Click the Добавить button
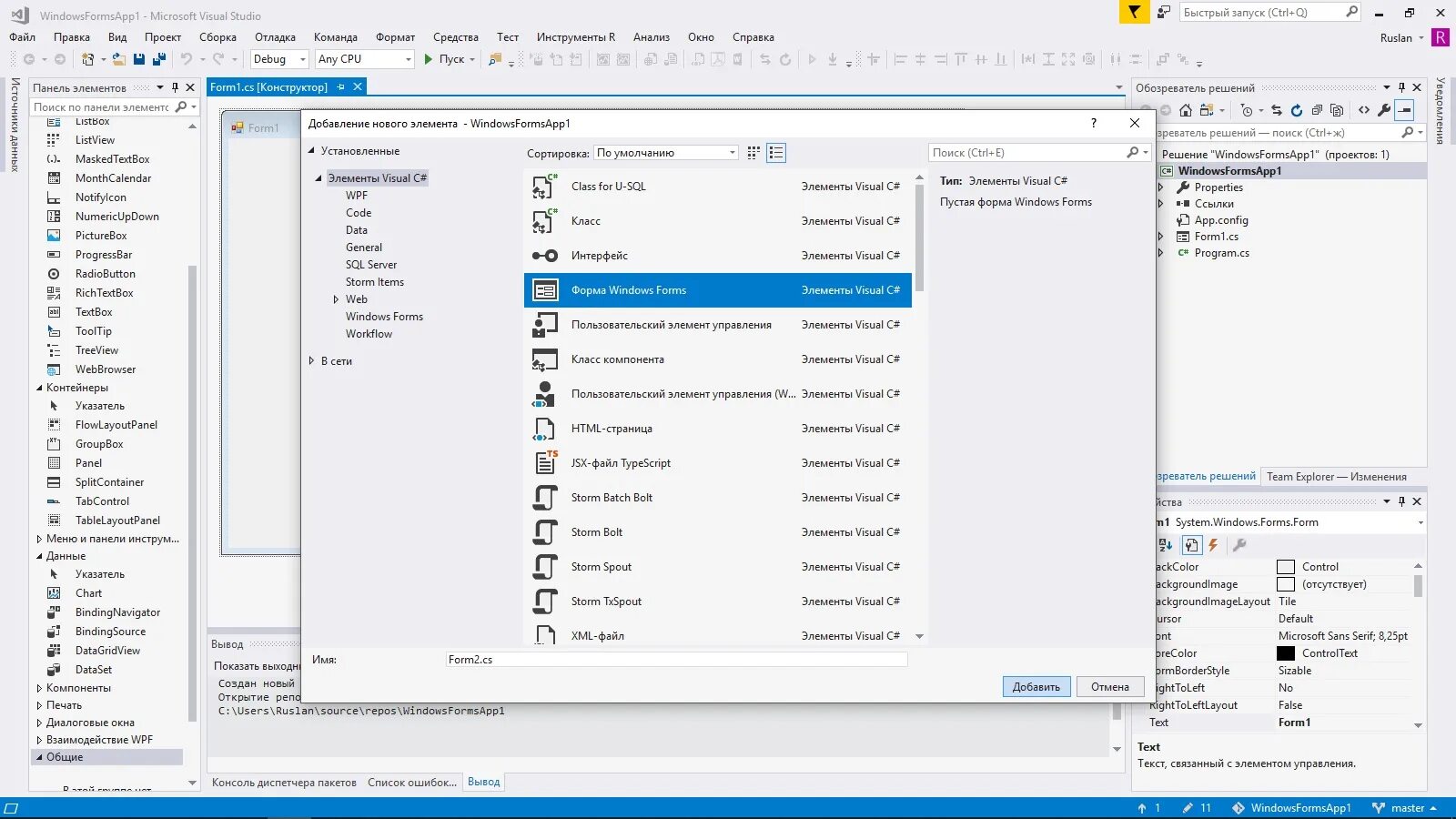 pyautogui.click(x=1036, y=687)
